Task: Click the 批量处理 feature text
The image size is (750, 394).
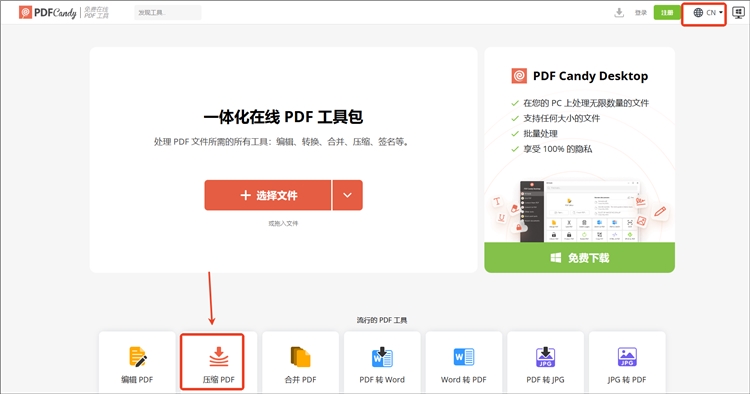Action: [x=540, y=133]
